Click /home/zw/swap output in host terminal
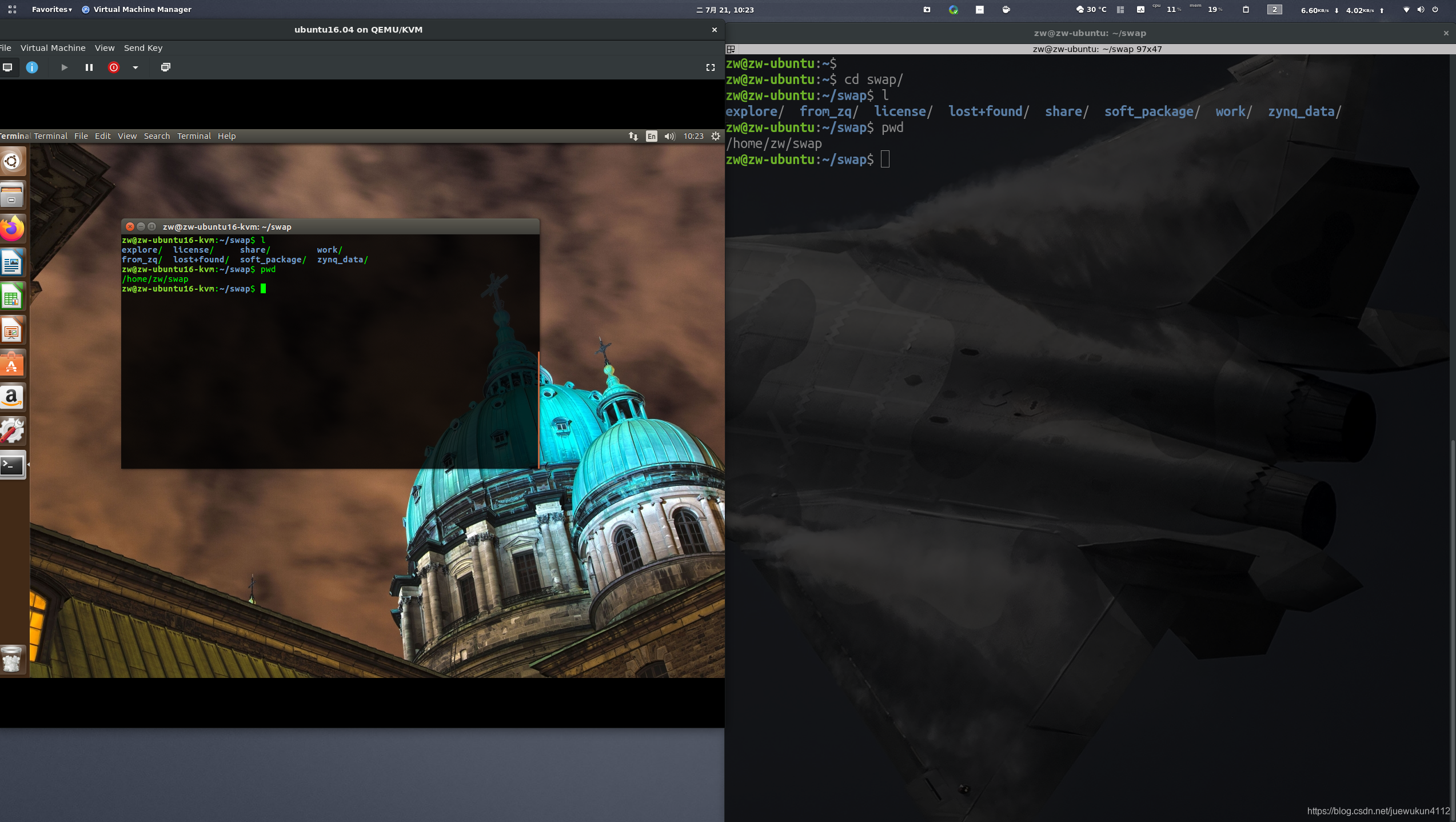1456x822 pixels. (x=774, y=143)
